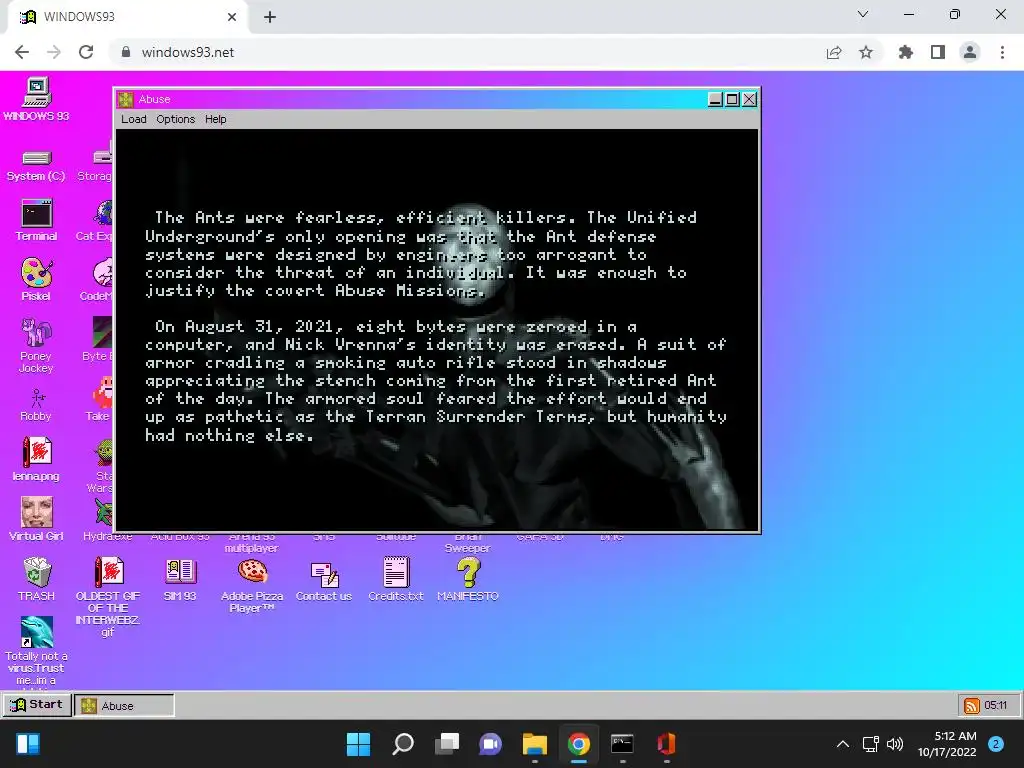Open the Windows widgets taskbar icon

[28, 744]
